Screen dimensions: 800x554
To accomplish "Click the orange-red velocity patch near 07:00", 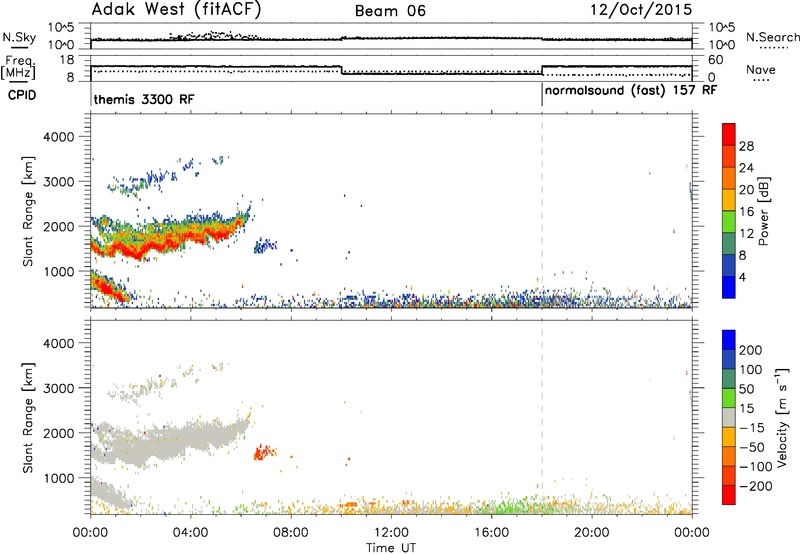I will [263, 452].
